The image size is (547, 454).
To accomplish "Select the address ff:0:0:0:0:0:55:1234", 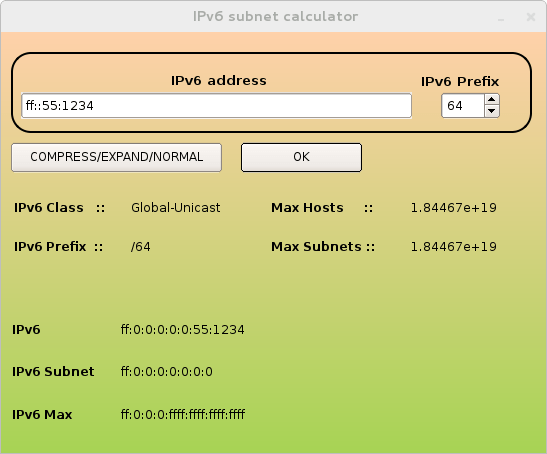I will tap(182, 329).
